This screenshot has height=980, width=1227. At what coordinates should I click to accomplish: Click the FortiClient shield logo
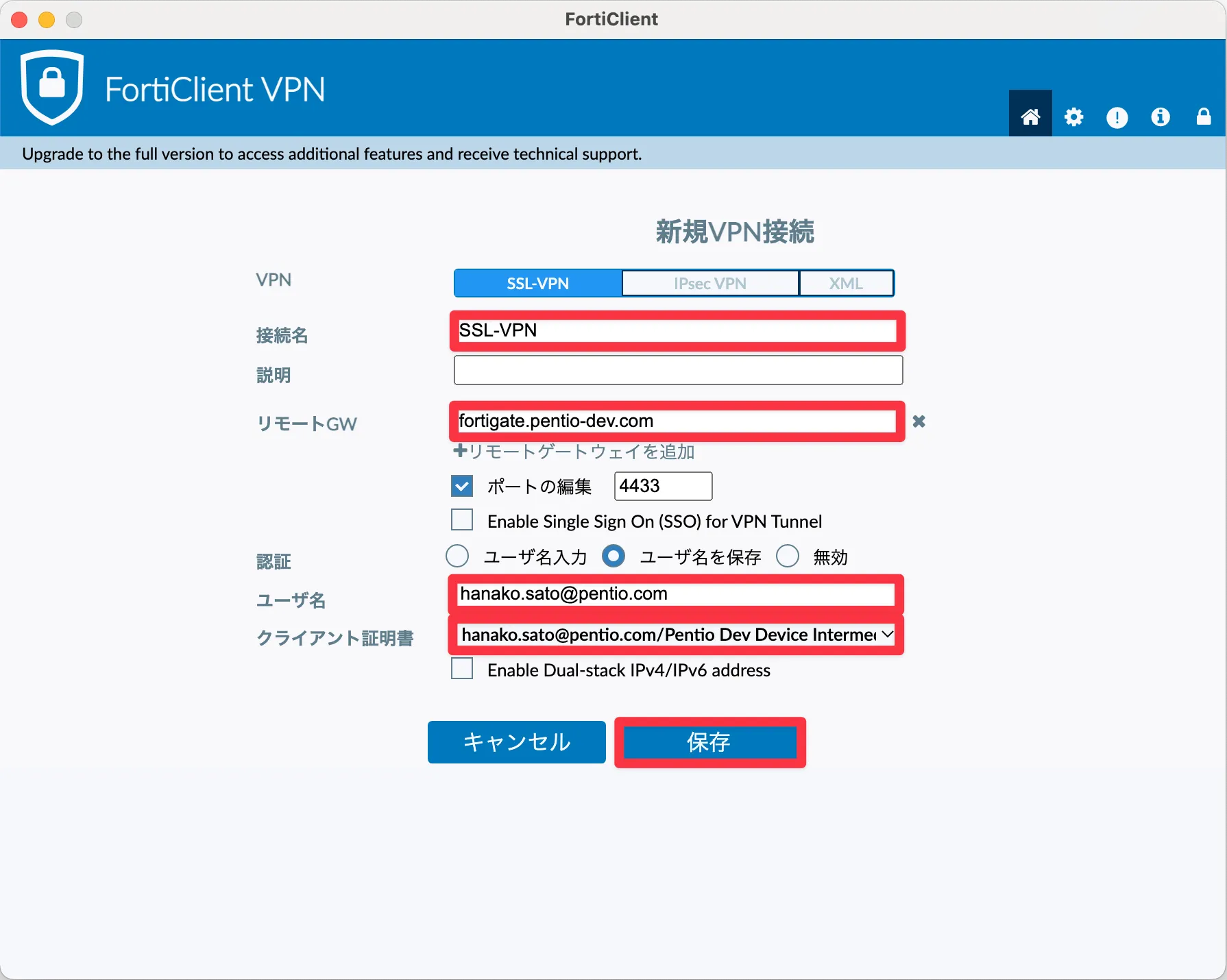52,87
